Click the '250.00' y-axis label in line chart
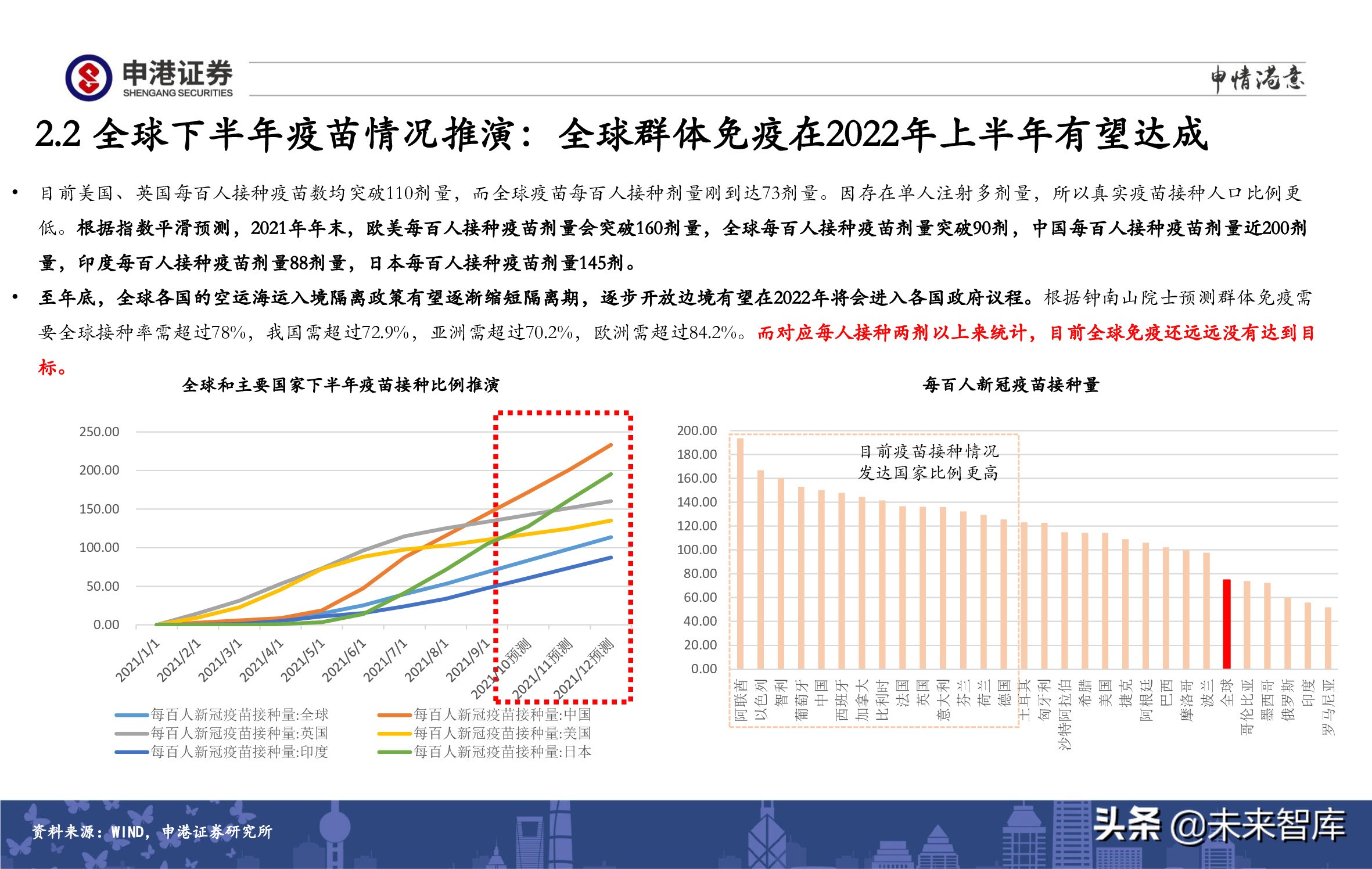 (99, 432)
